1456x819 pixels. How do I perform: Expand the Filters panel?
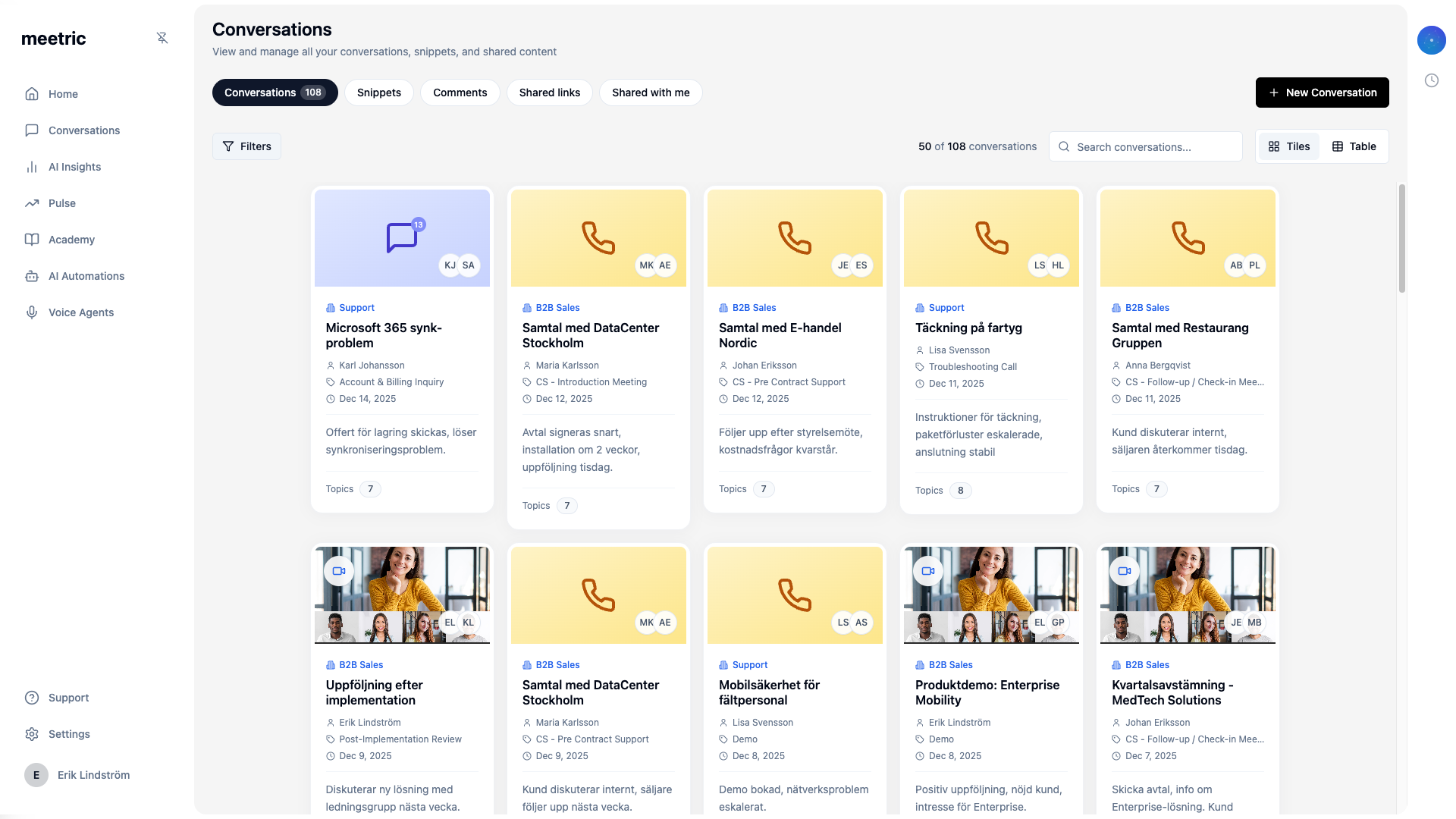(246, 146)
